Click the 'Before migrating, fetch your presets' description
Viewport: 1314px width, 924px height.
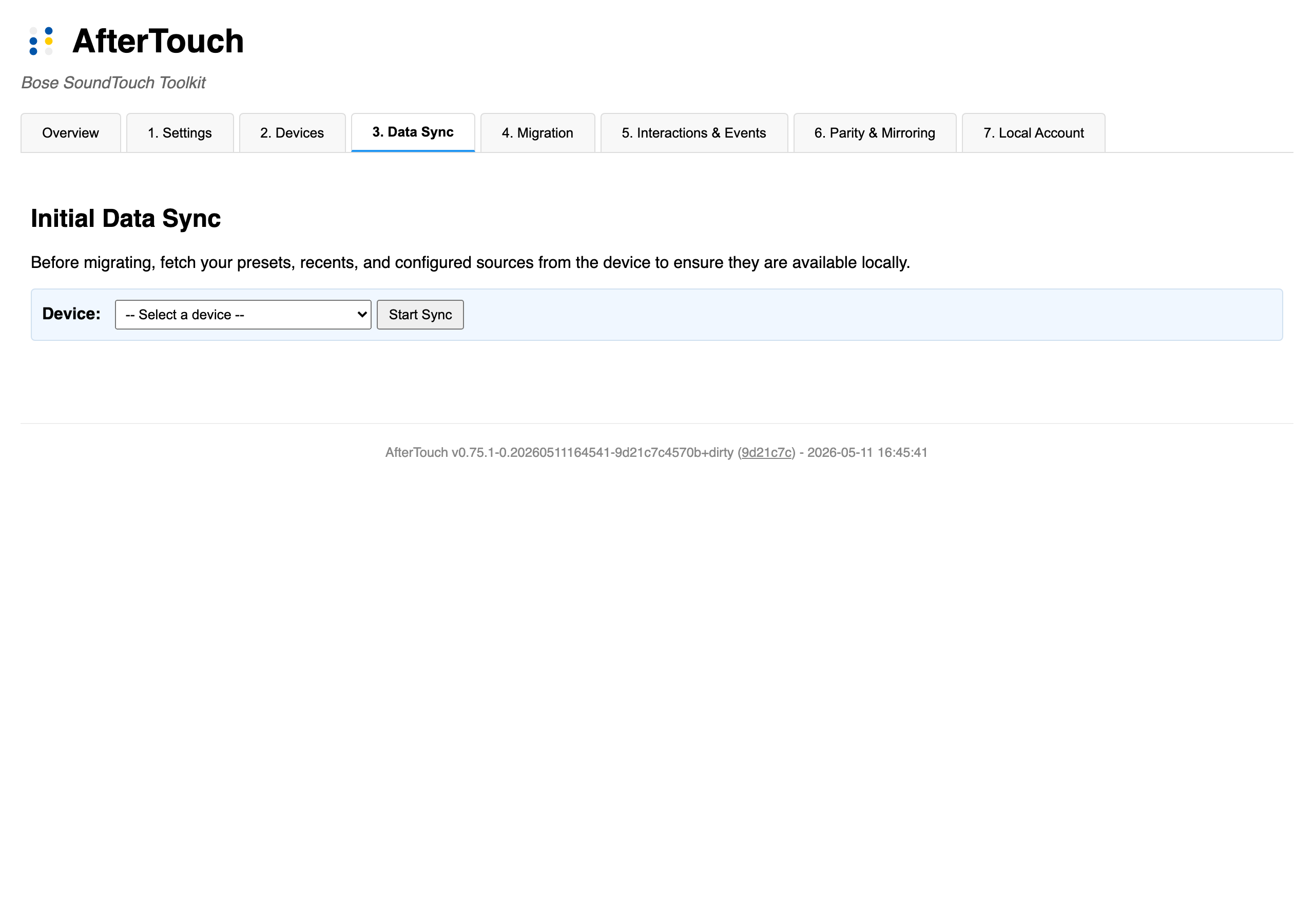(471, 263)
